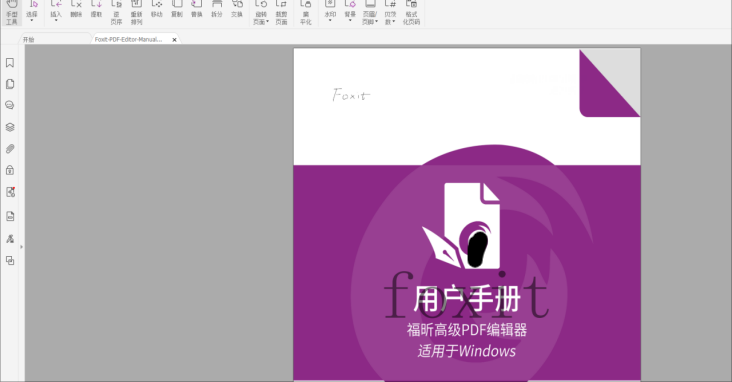
Task: Expand the navigation panel with small arrow
Action: click(x=21, y=247)
